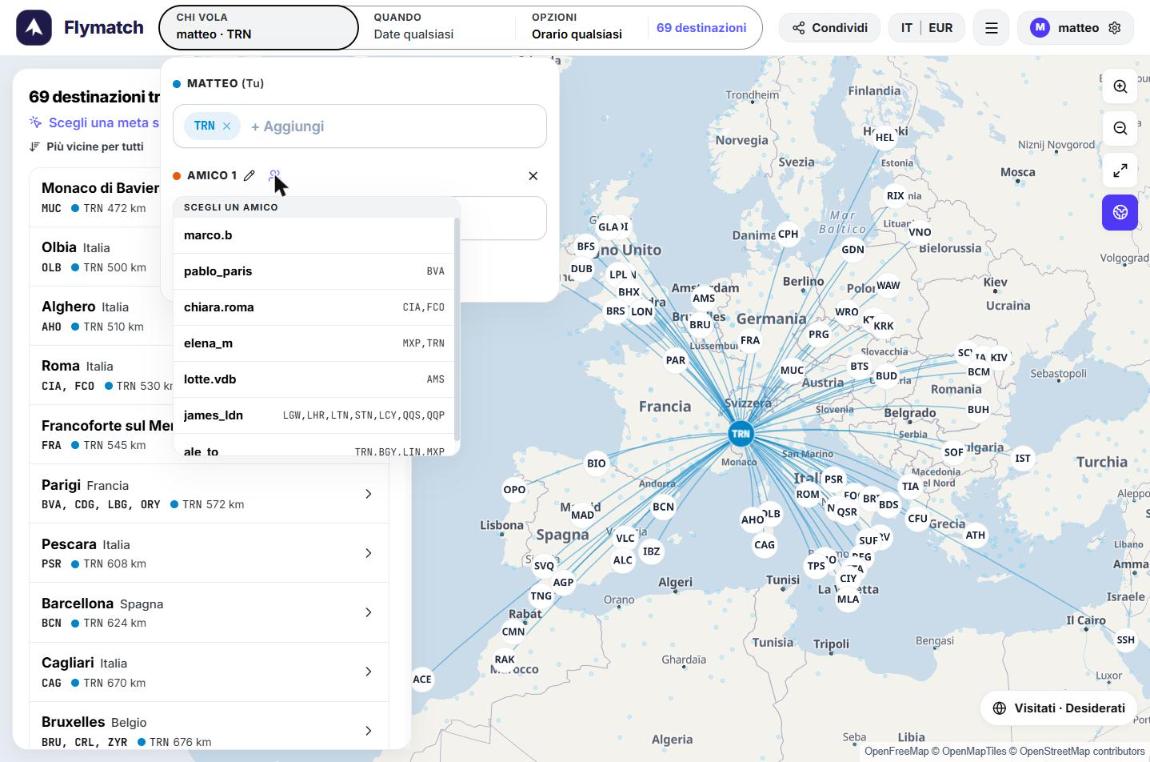Select the OPO airport marker
Image resolution: width=1150 pixels, height=762 pixels.
coord(514,489)
